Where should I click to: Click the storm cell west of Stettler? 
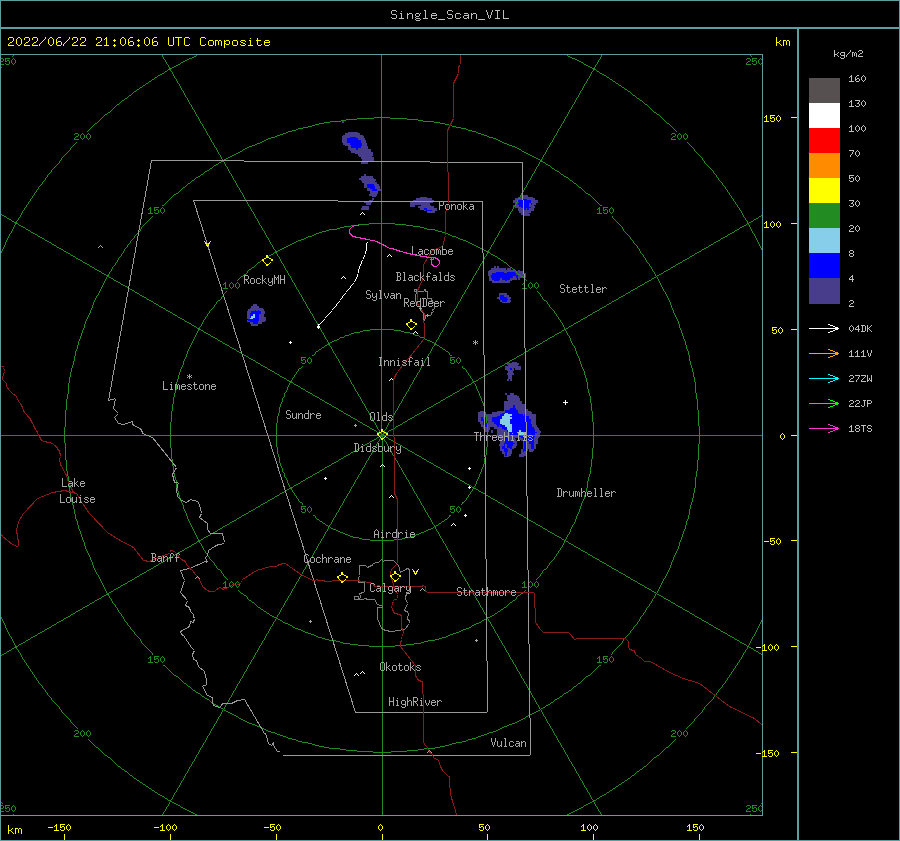505,276
